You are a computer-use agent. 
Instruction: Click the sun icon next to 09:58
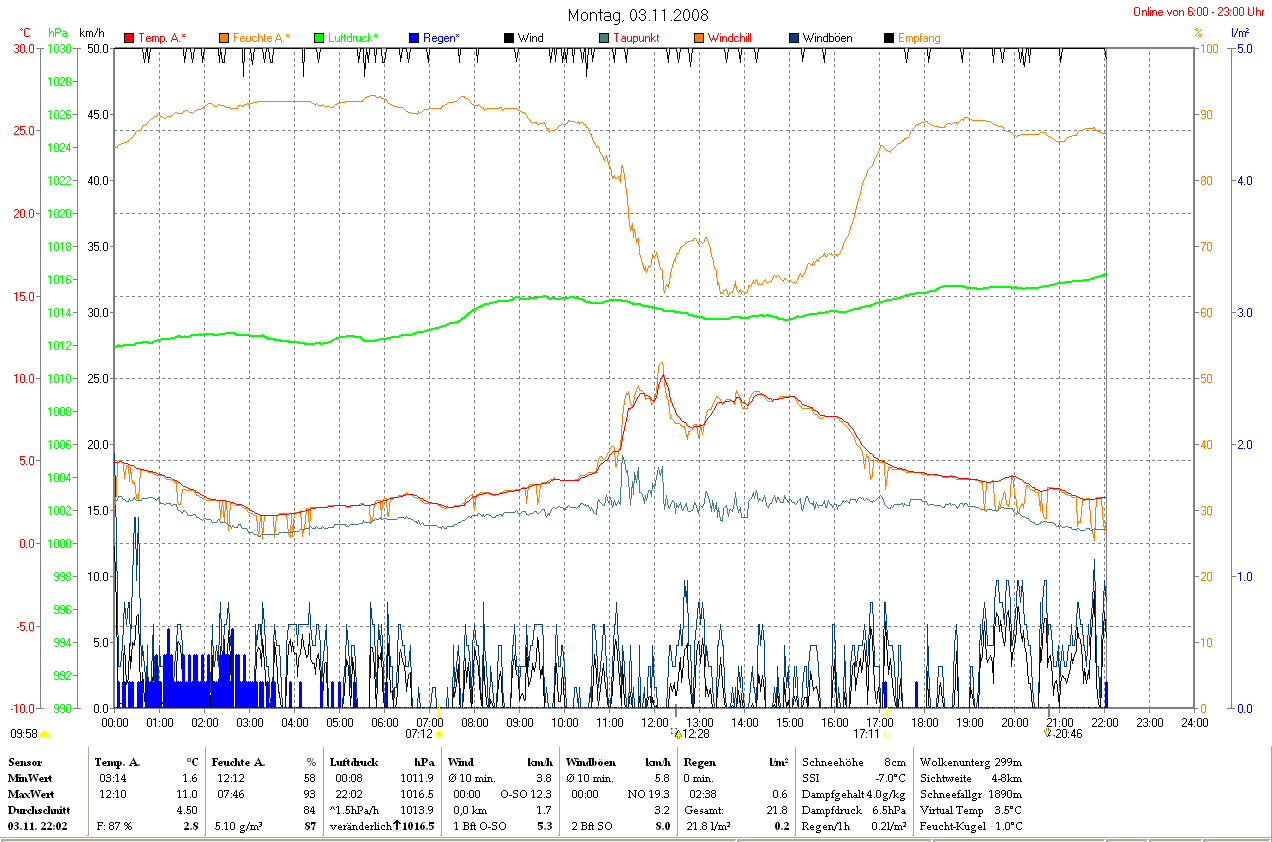click(x=44, y=734)
